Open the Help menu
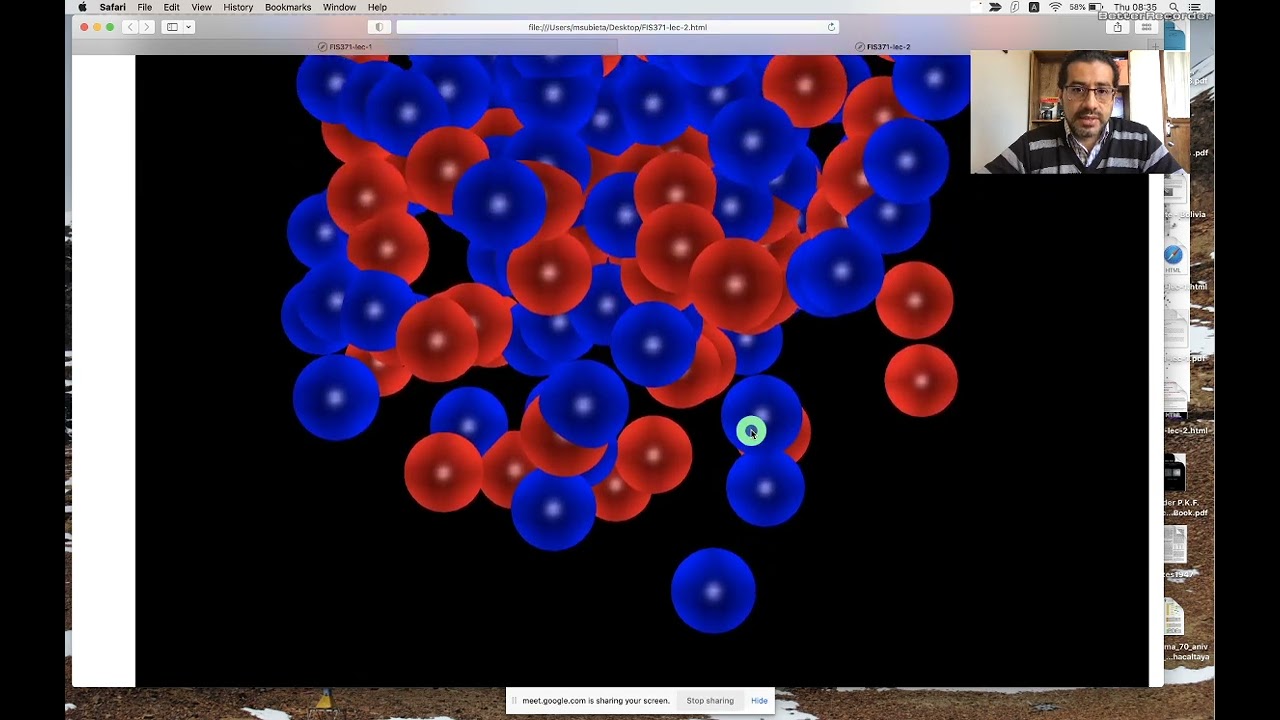Viewport: 1280px width, 720px height. 377,7
